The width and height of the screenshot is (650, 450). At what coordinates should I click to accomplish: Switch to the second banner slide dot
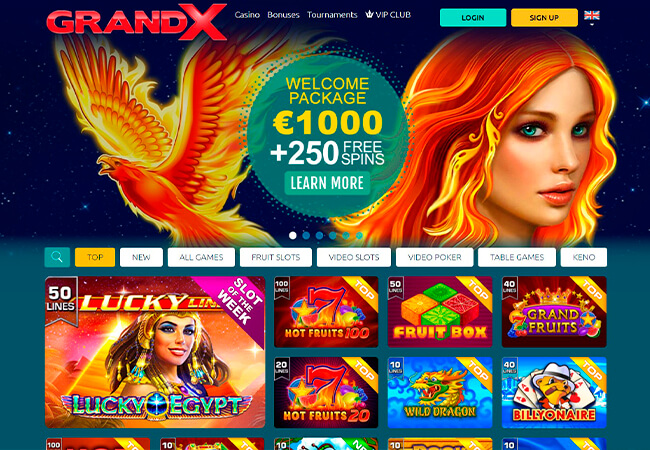tap(306, 235)
